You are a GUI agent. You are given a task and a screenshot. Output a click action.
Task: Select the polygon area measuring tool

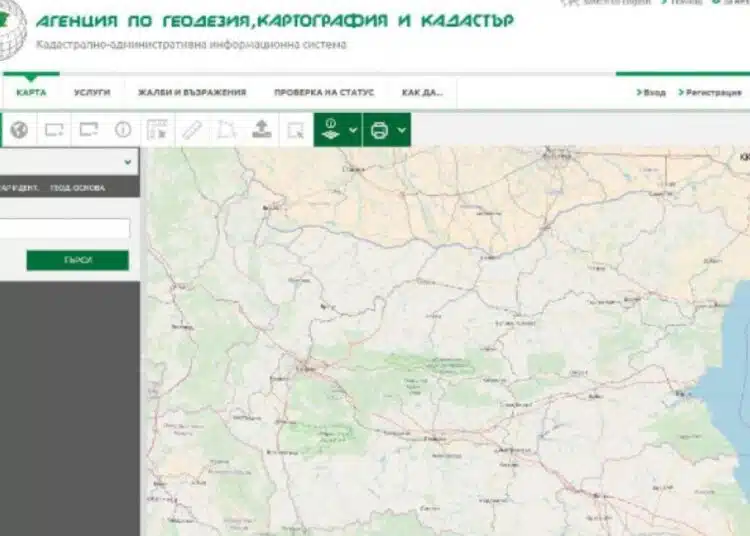(x=227, y=130)
